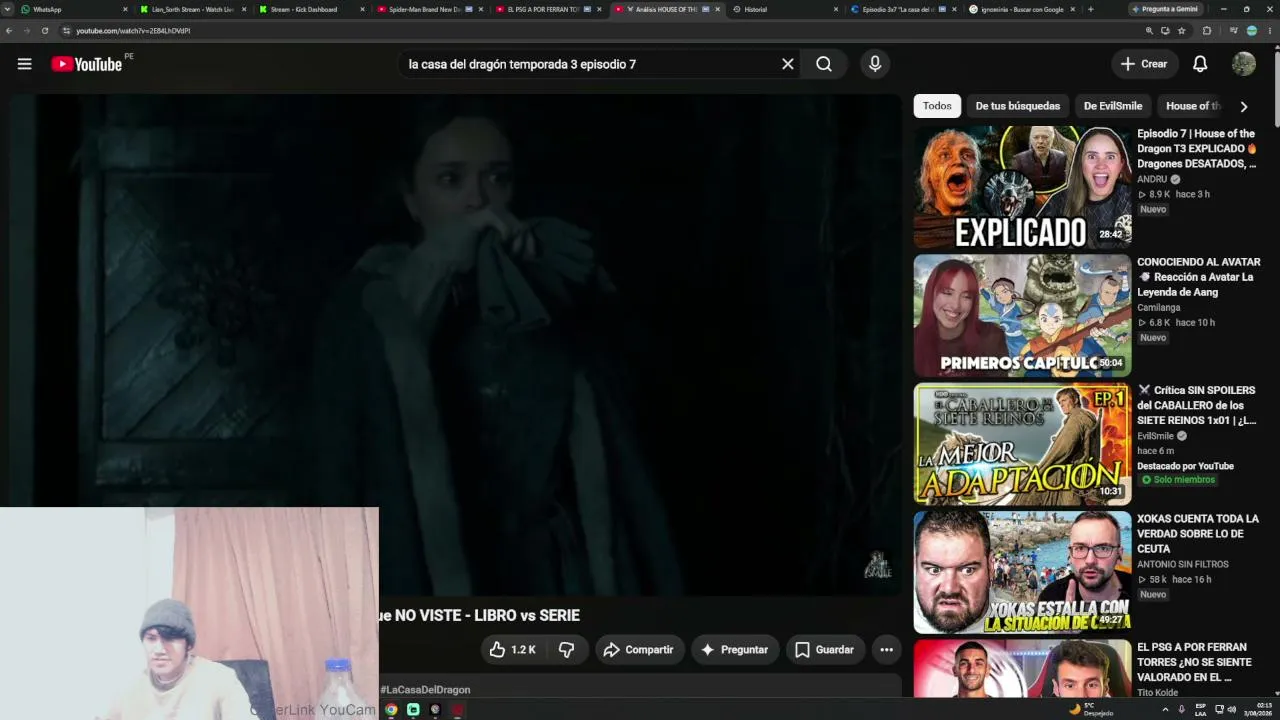
Task: Open the account avatar menu
Action: (1244, 64)
